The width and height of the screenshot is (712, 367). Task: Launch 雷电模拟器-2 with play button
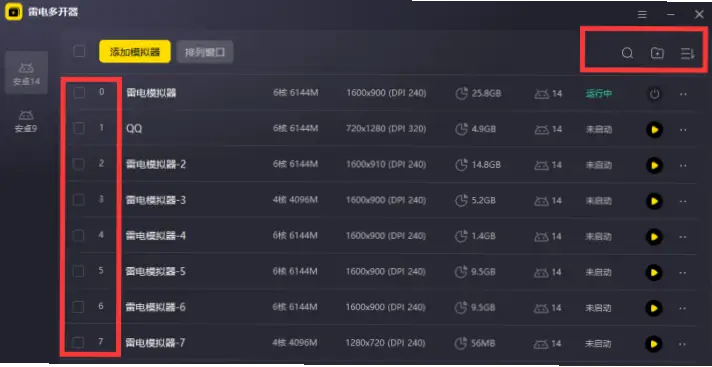pyautogui.click(x=654, y=165)
